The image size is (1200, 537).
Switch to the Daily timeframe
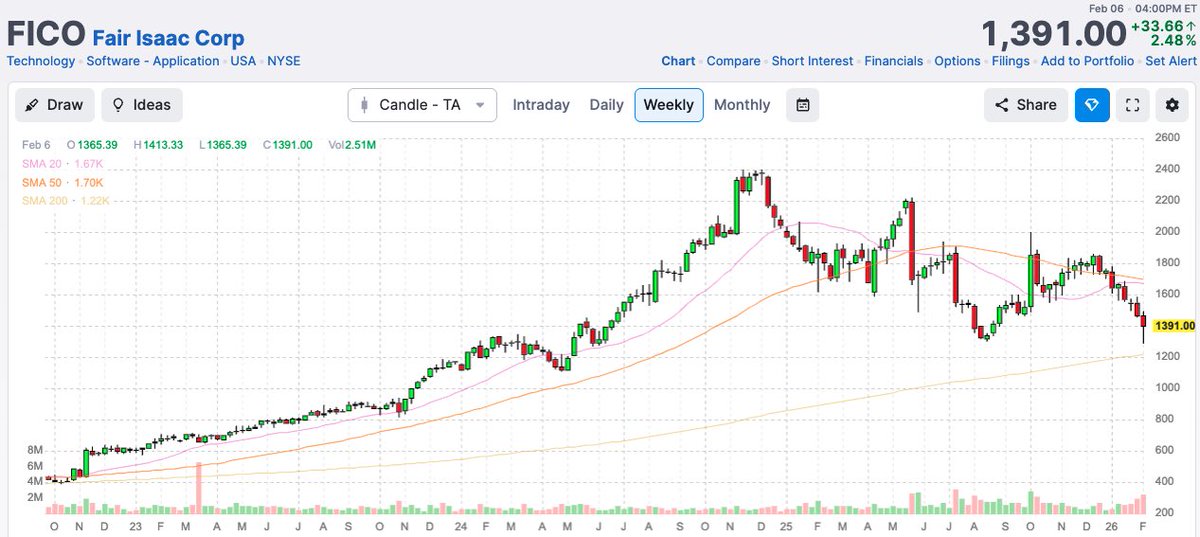click(606, 105)
